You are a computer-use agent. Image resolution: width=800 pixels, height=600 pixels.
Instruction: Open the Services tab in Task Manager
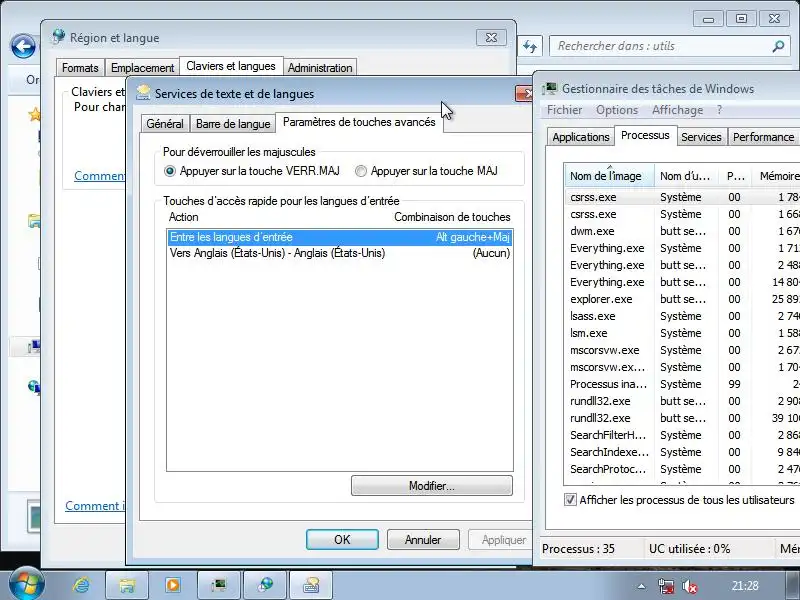(701, 137)
